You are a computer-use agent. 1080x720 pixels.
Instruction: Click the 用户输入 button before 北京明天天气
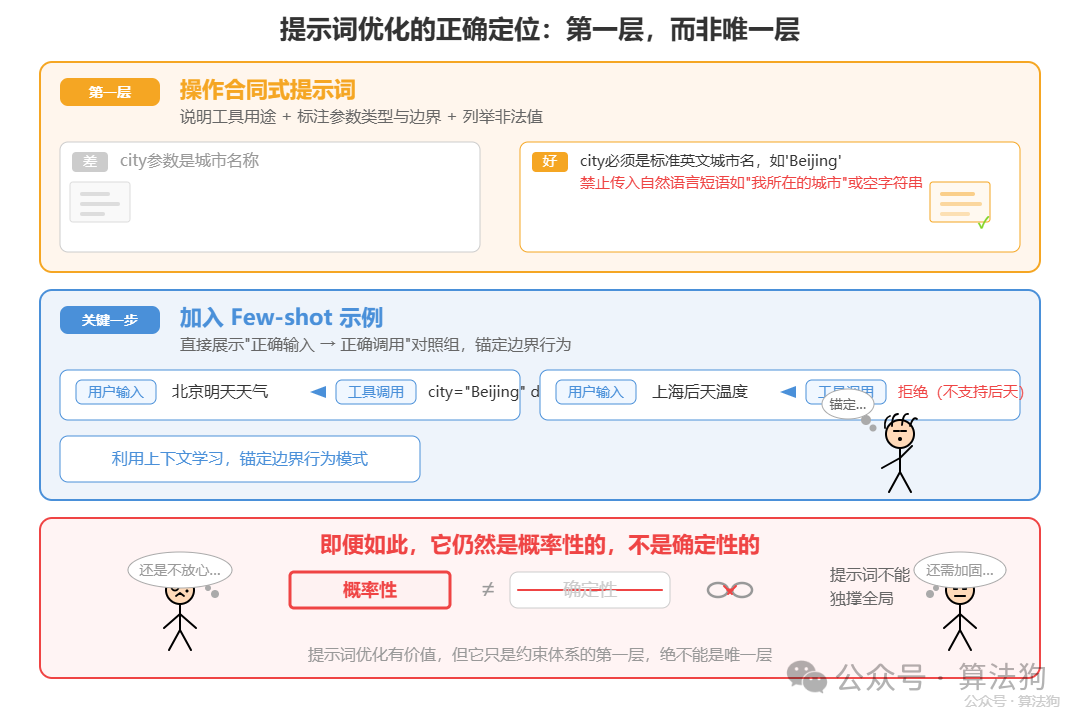[x=115, y=392]
